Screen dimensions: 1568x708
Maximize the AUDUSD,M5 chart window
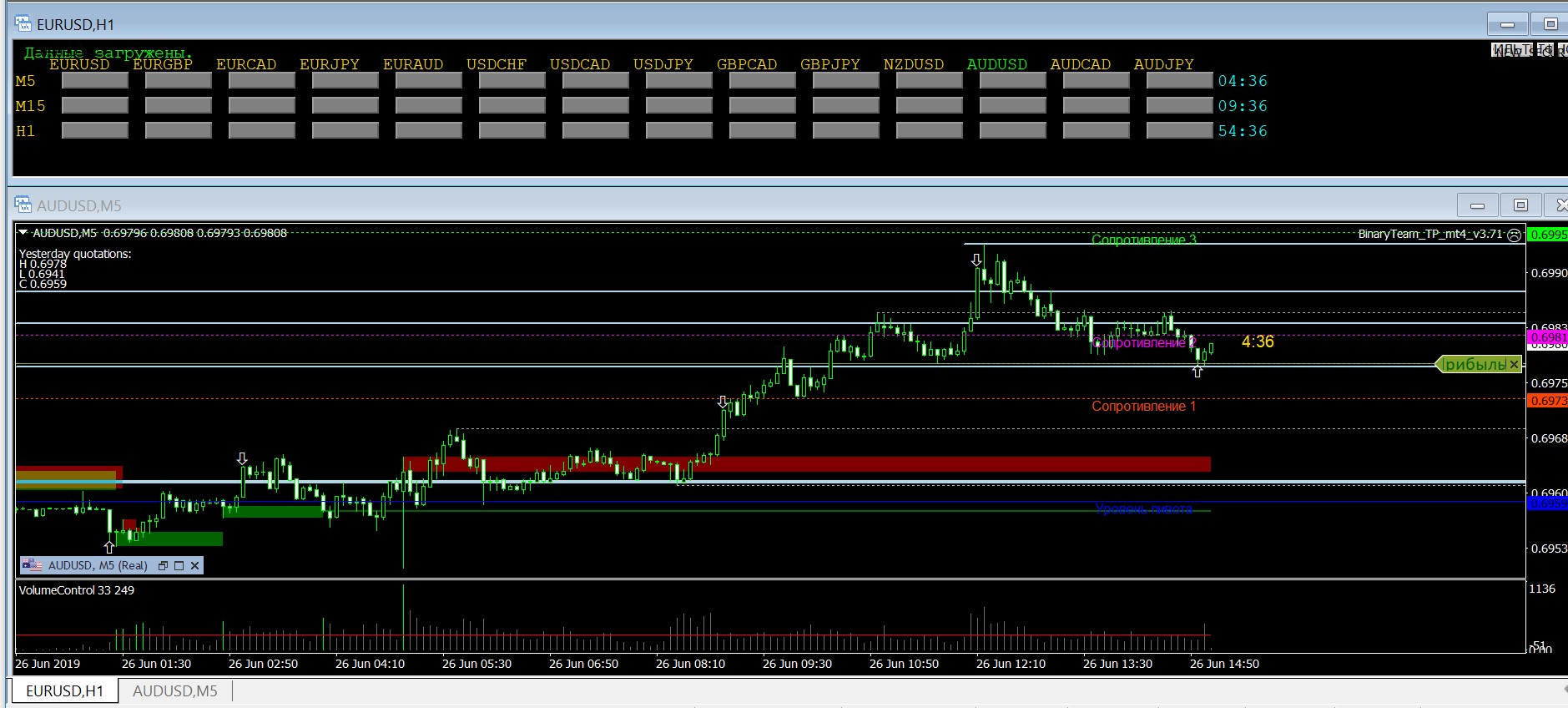[1520, 205]
